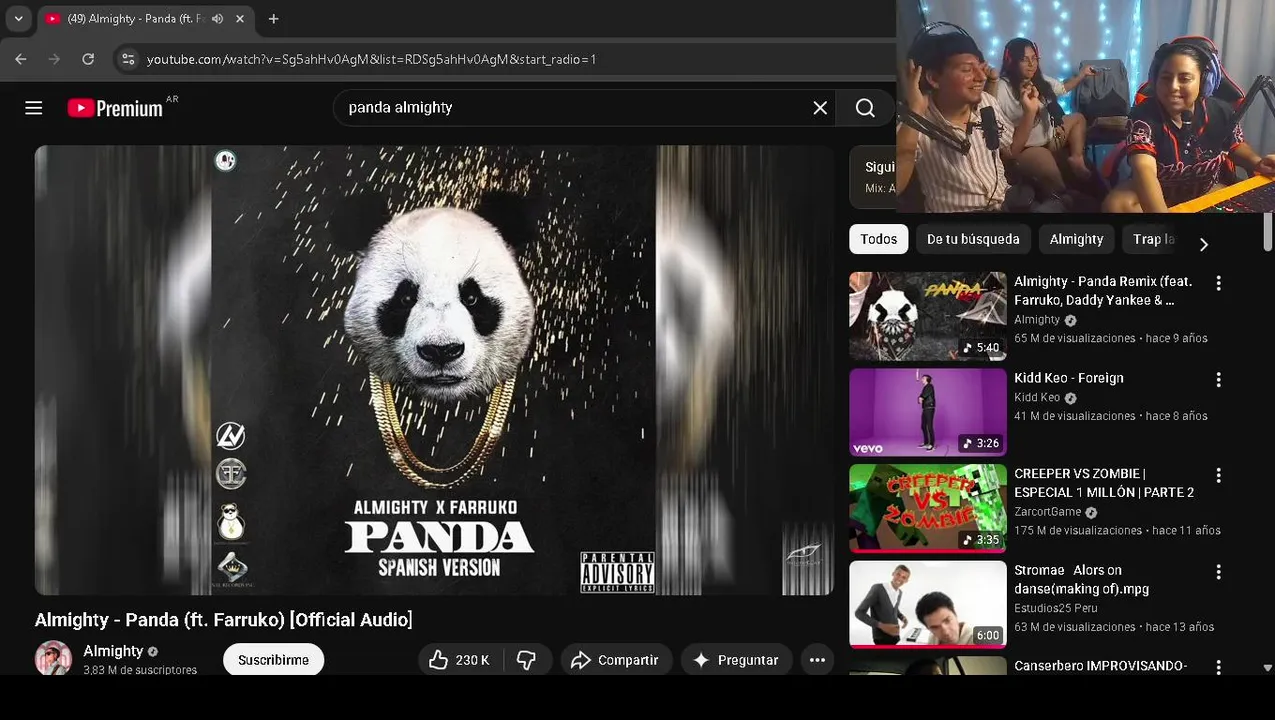Open more actions ellipsis below video
The width and height of the screenshot is (1275, 720).
click(x=817, y=660)
